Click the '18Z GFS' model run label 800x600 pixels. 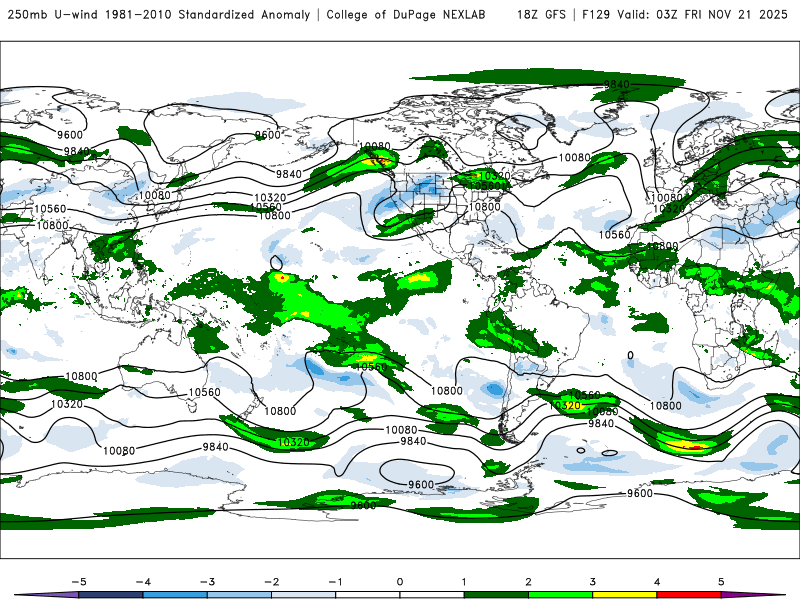[x=541, y=14]
